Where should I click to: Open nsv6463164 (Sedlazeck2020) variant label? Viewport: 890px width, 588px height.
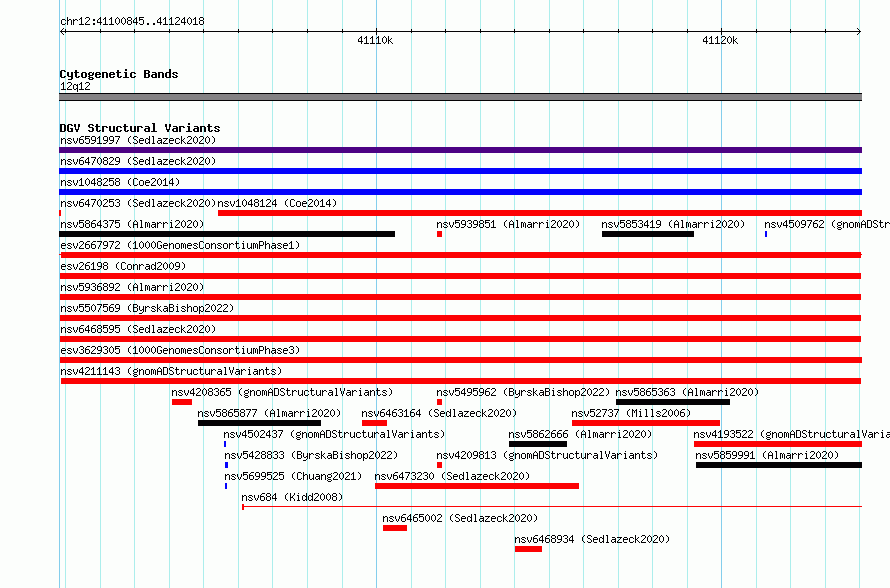pos(439,413)
